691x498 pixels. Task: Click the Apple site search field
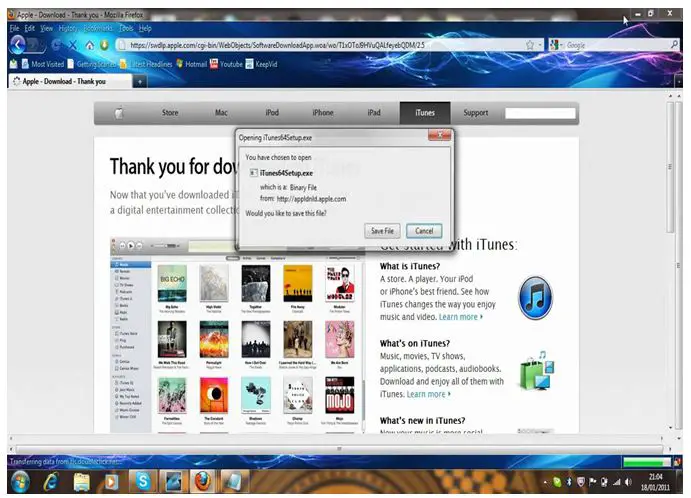click(x=540, y=114)
